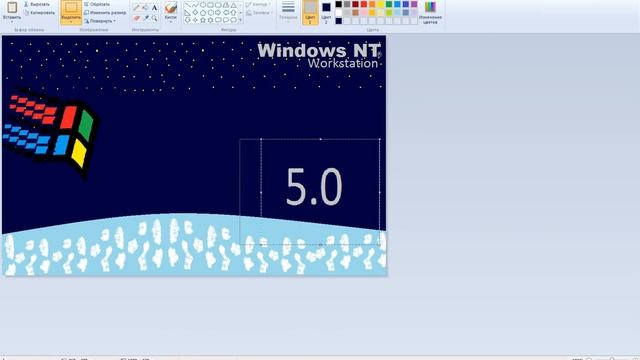Pick the green color swatch
This screenshot has height=360, width=640.
click(389, 4)
